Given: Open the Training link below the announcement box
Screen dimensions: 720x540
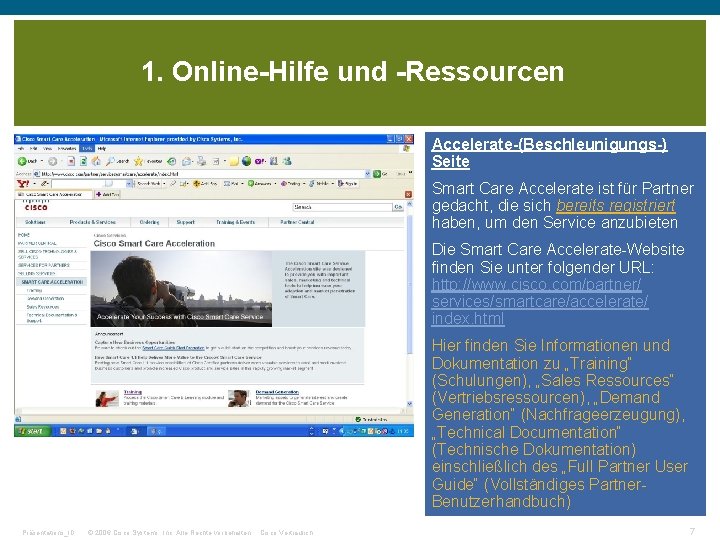Looking at the screenshot, I should click(x=133, y=392).
